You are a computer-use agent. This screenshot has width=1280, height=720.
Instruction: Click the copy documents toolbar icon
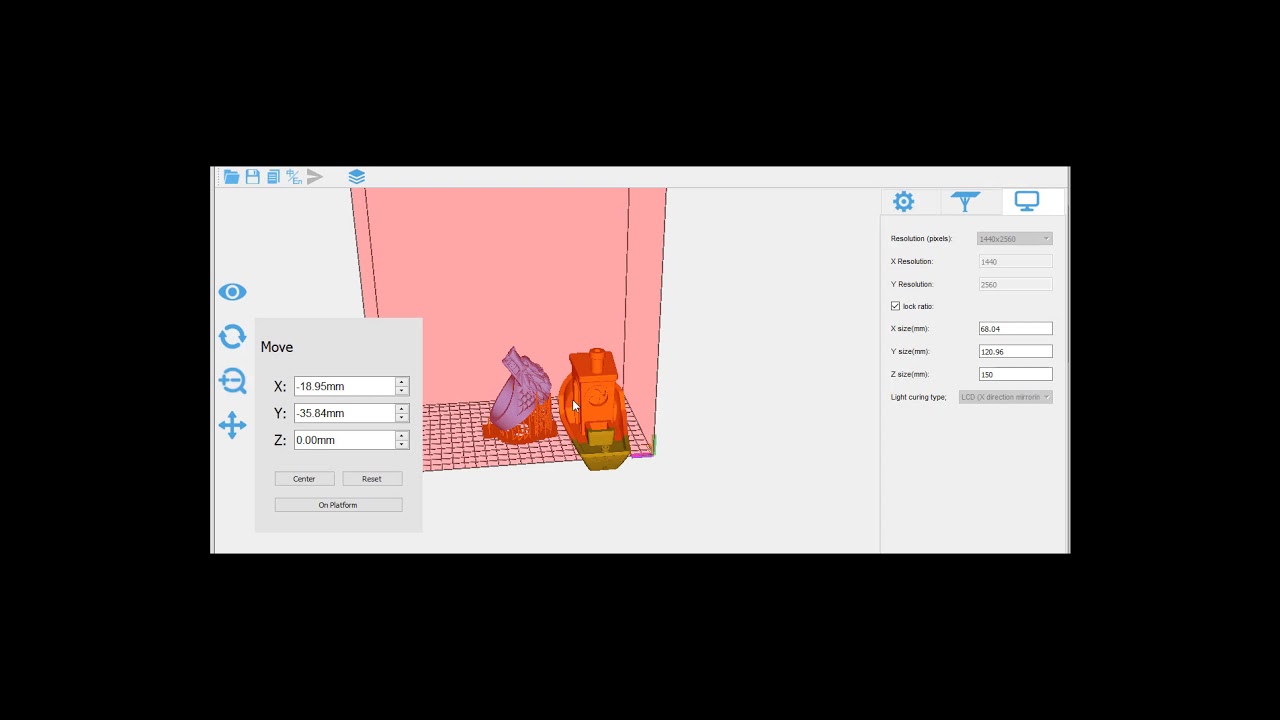(273, 177)
